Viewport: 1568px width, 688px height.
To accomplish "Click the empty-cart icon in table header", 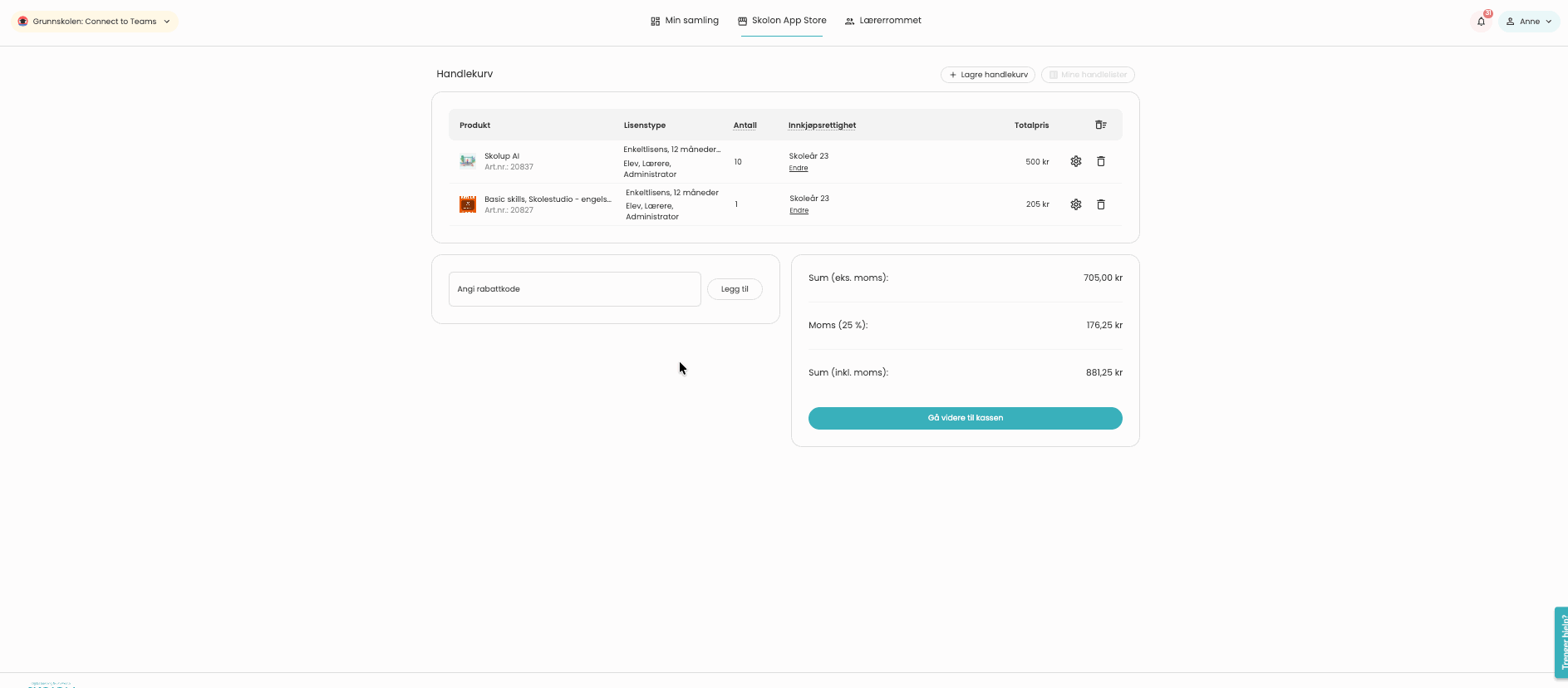I will 1100,125.
